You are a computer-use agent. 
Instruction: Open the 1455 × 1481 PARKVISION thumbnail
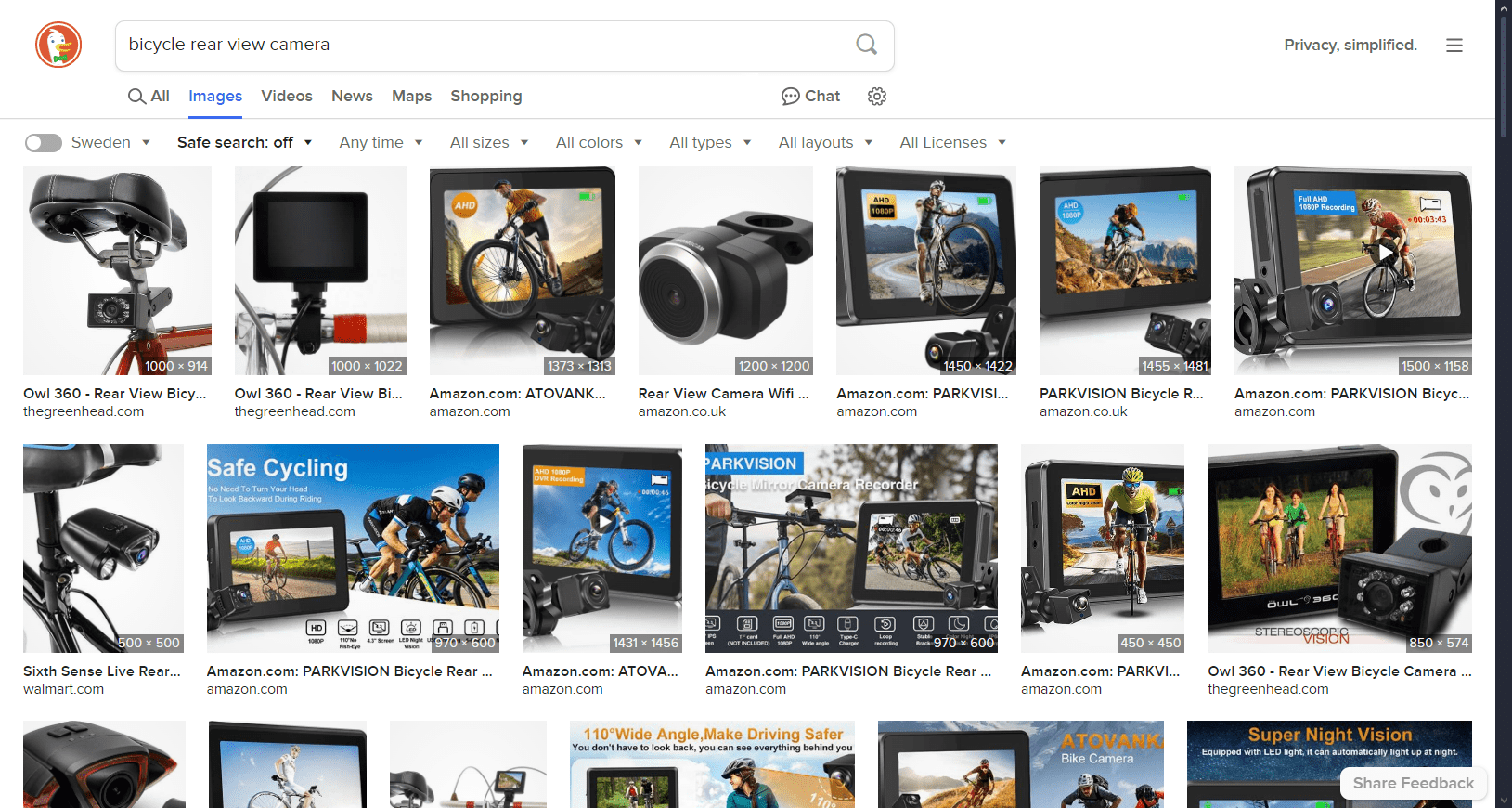coord(1125,271)
